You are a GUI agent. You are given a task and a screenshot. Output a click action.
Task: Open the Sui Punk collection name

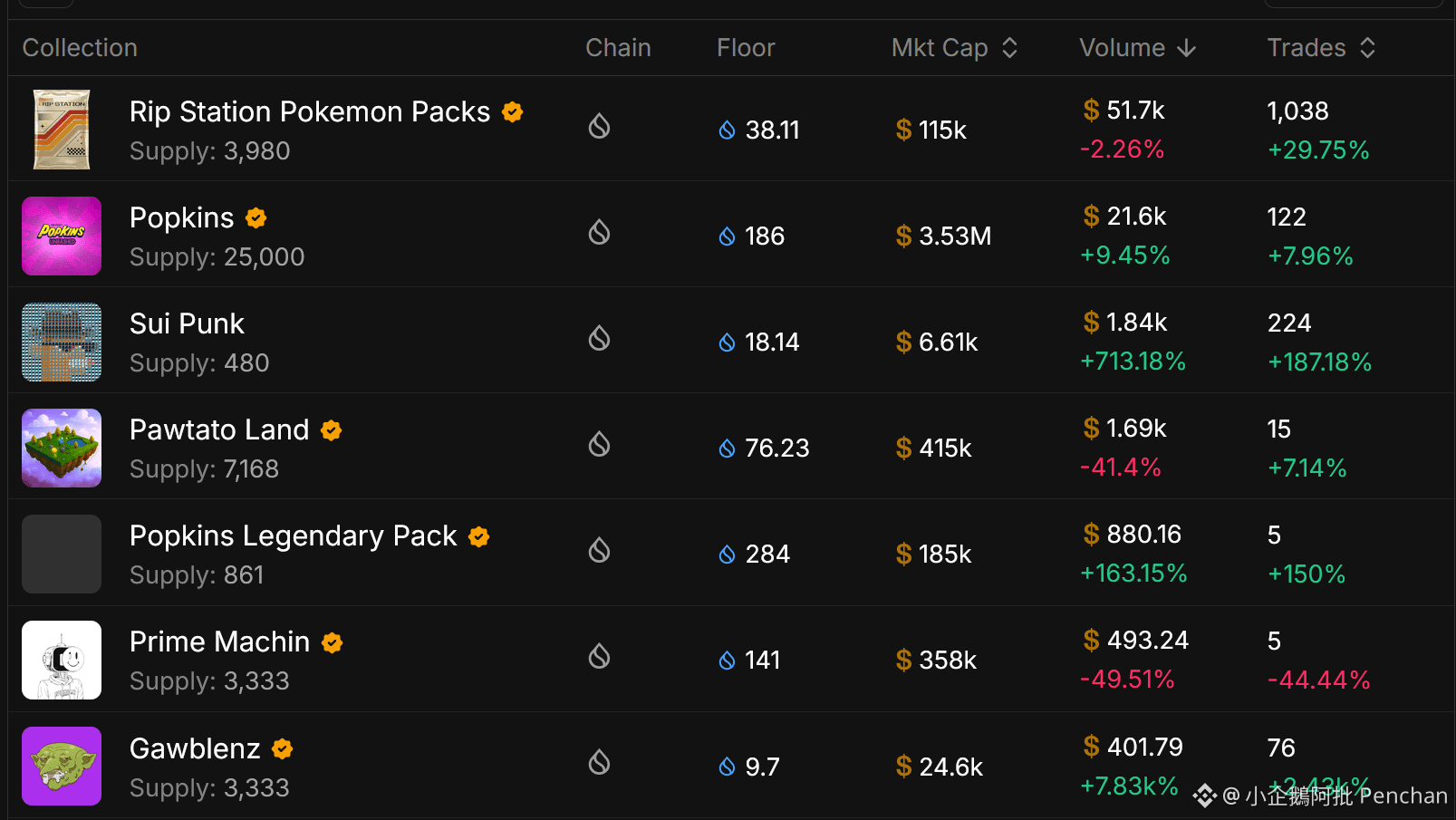click(187, 323)
